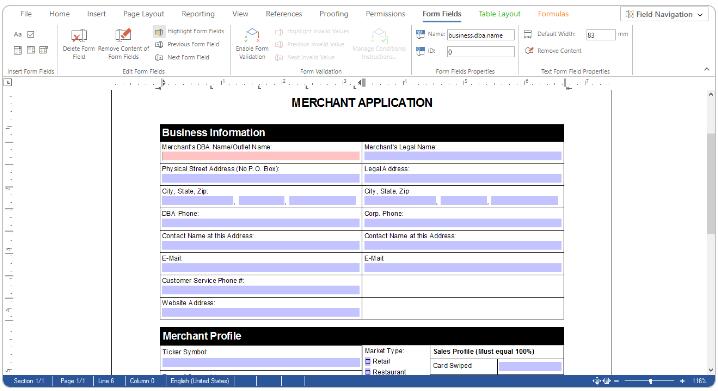Click the Physical Street Address field
Viewport: 718px width, 391px height.
pos(261,179)
